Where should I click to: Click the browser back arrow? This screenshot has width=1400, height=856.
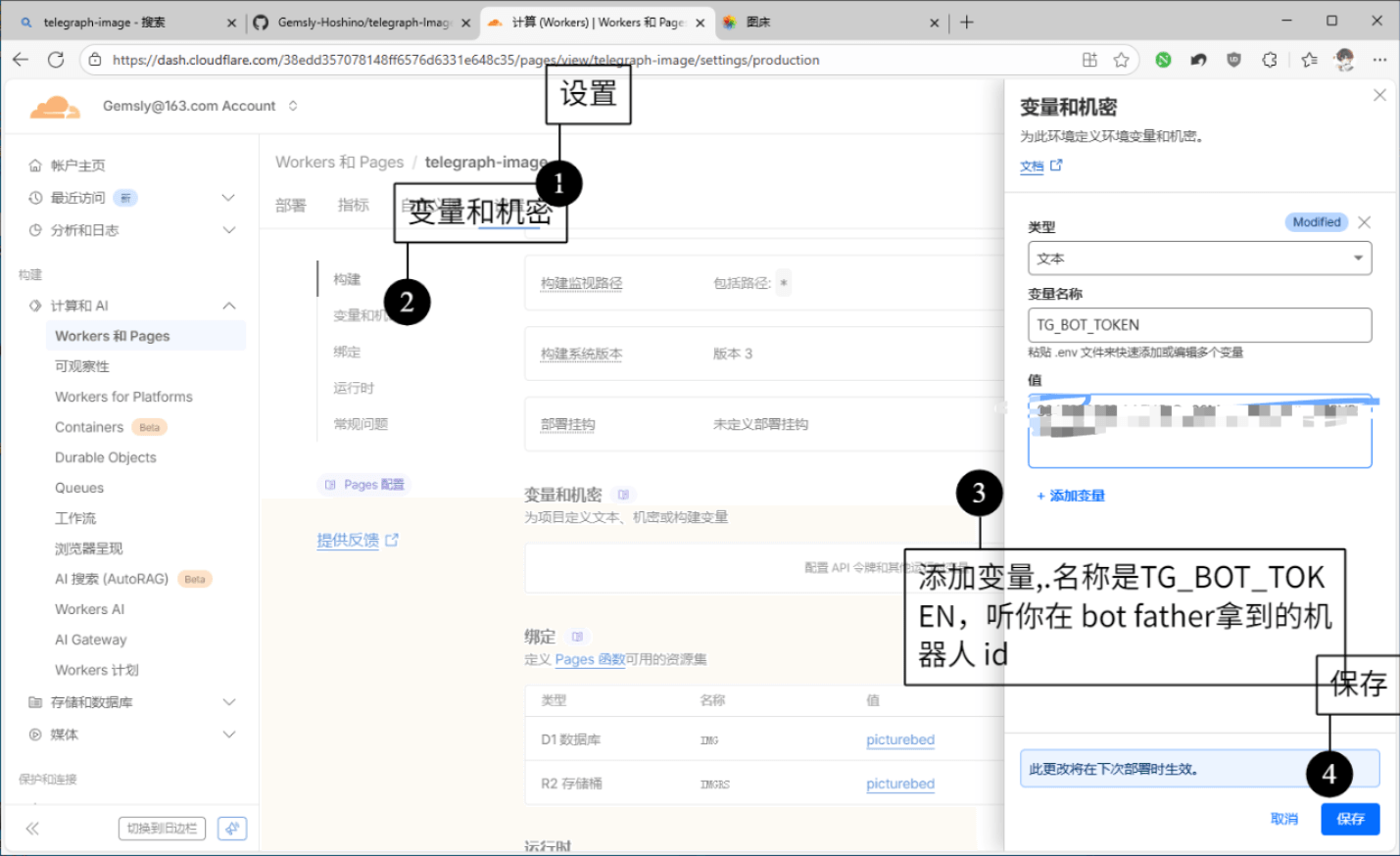click(20, 60)
